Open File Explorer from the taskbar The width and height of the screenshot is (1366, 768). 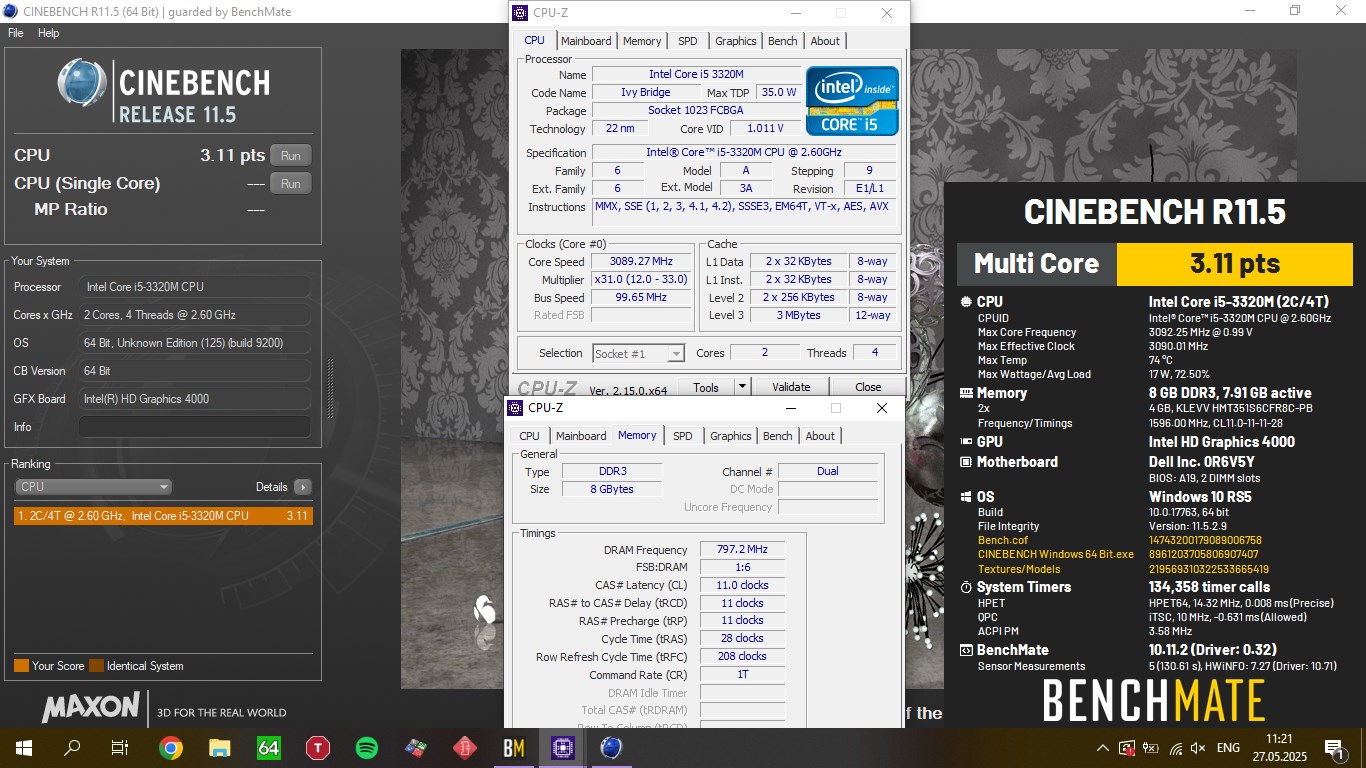tap(220, 747)
